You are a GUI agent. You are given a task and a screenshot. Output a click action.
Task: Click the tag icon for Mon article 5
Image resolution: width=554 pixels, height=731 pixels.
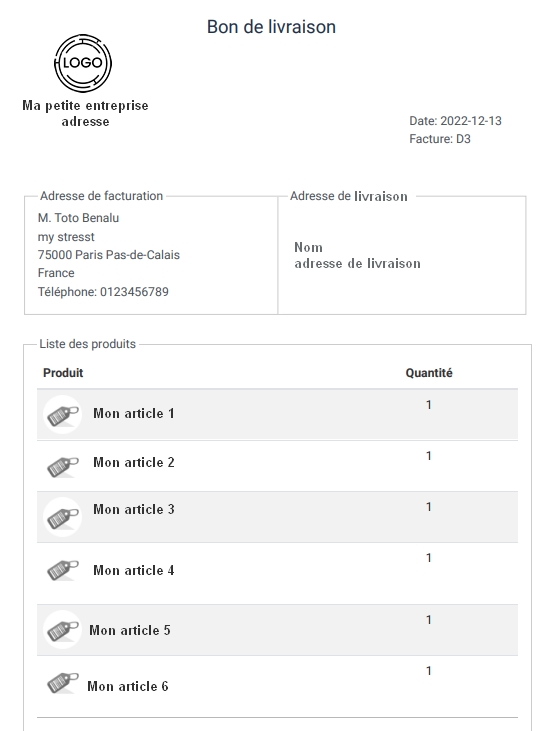62,630
